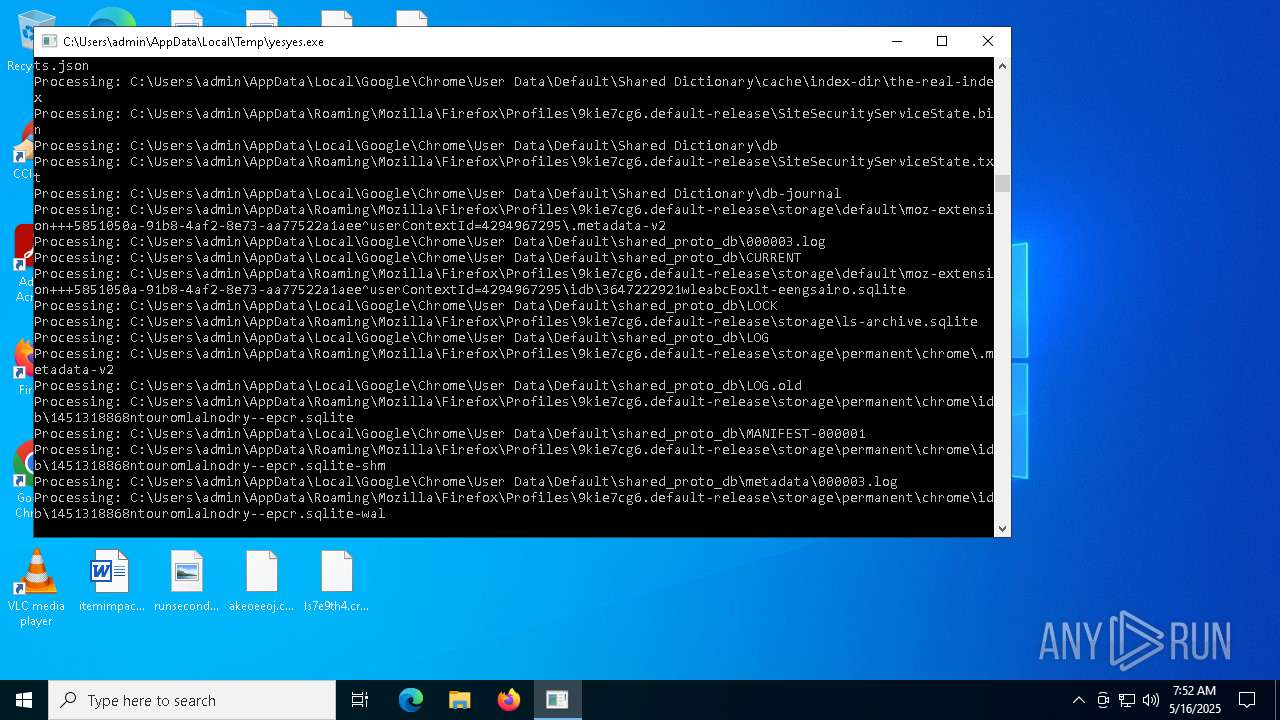Click the line ending in shared_proto_db\LOCK

(x=406, y=306)
